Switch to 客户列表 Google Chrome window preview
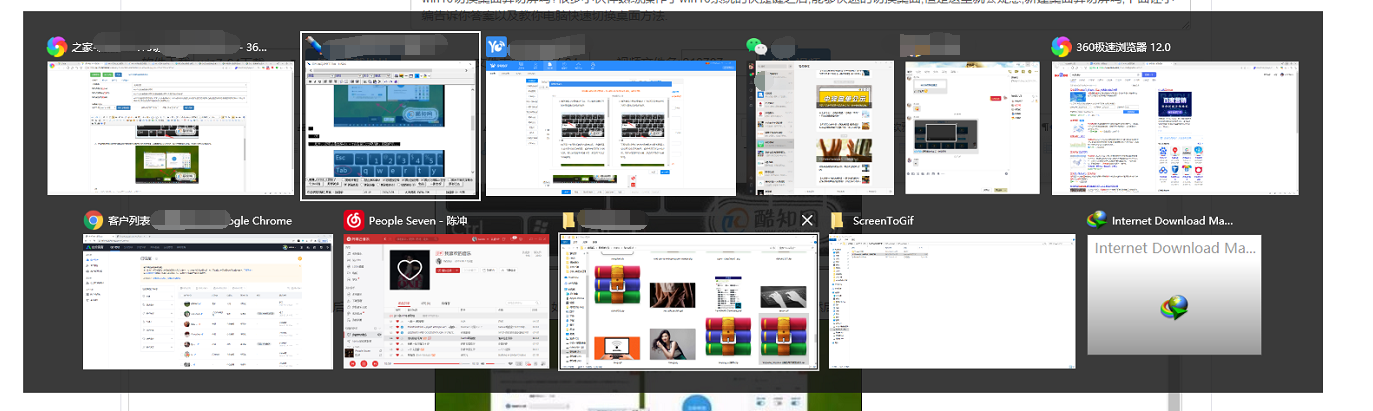Image resolution: width=1373 pixels, height=411 pixels. pos(208,300)
